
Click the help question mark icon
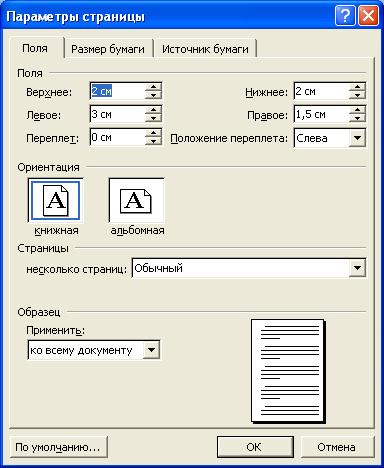[345, 16]
